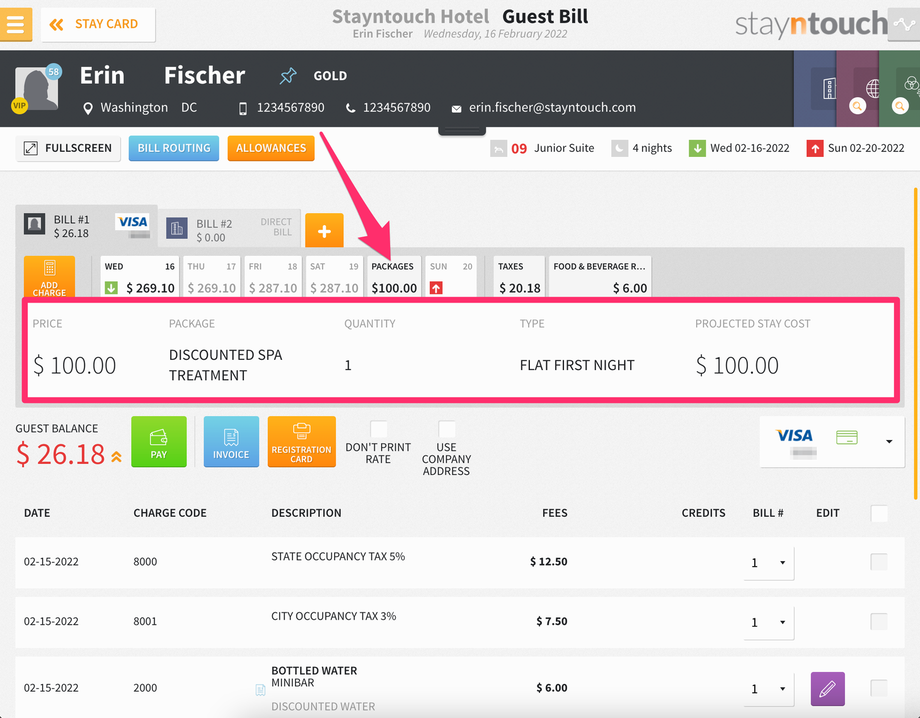Click the mobile phone icon
The image size is (920, 718).
[243, 108]
